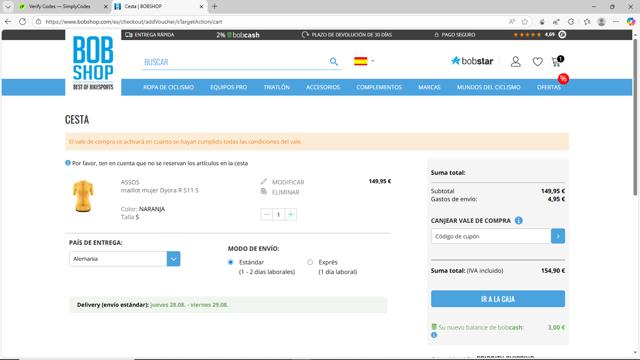Reload the page with refresh icon

pos(22,22)
